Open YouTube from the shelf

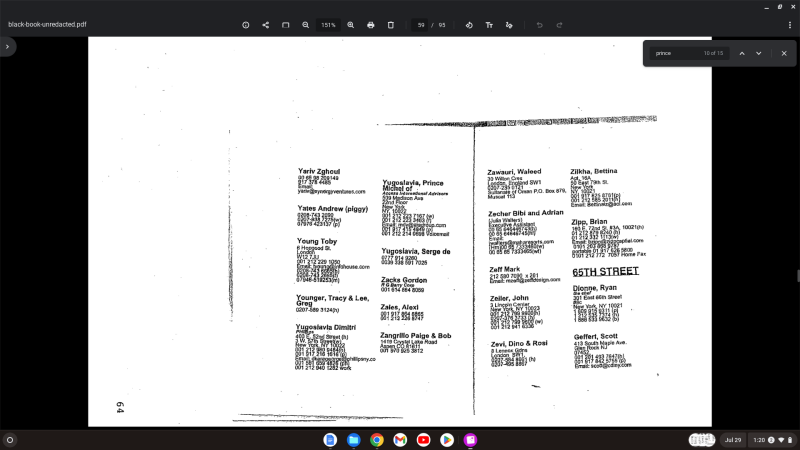click(x=423, y=440)
